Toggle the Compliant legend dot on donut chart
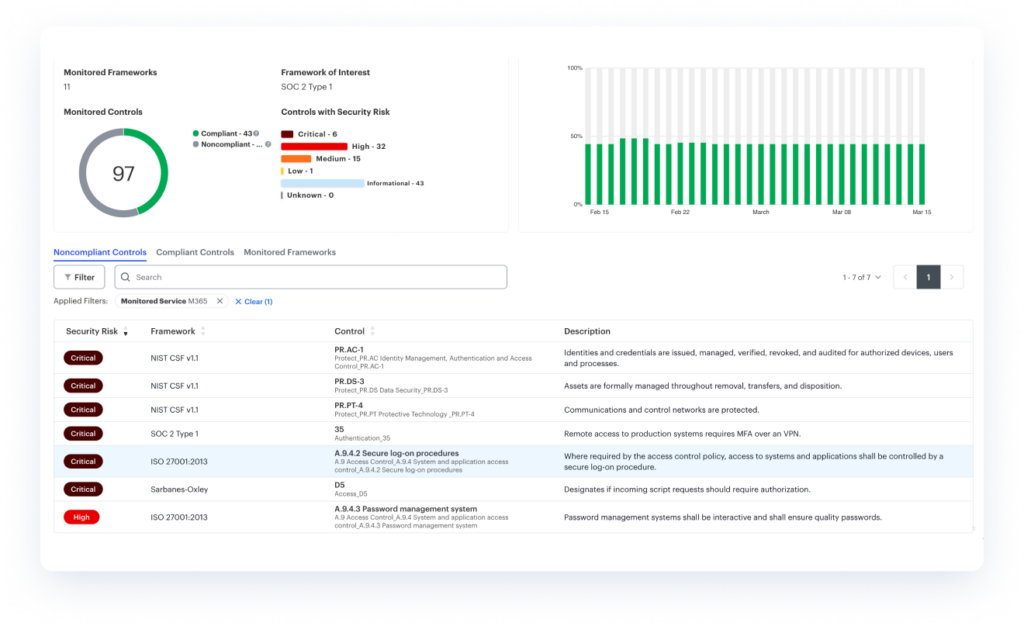 coord(196,133)
